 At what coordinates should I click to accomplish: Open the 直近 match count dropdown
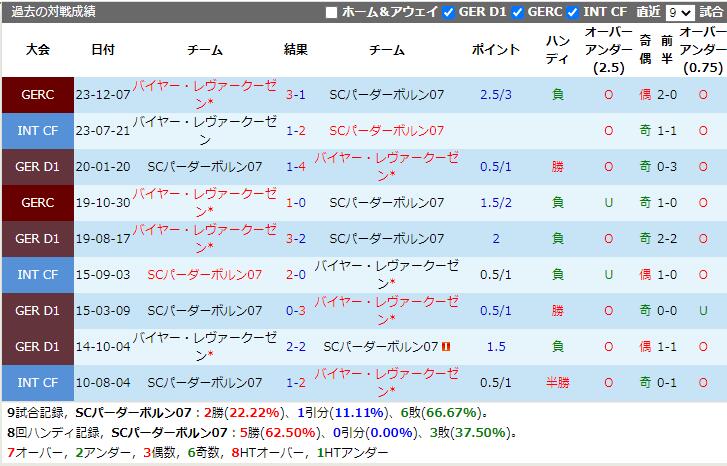tap(680, 12)
